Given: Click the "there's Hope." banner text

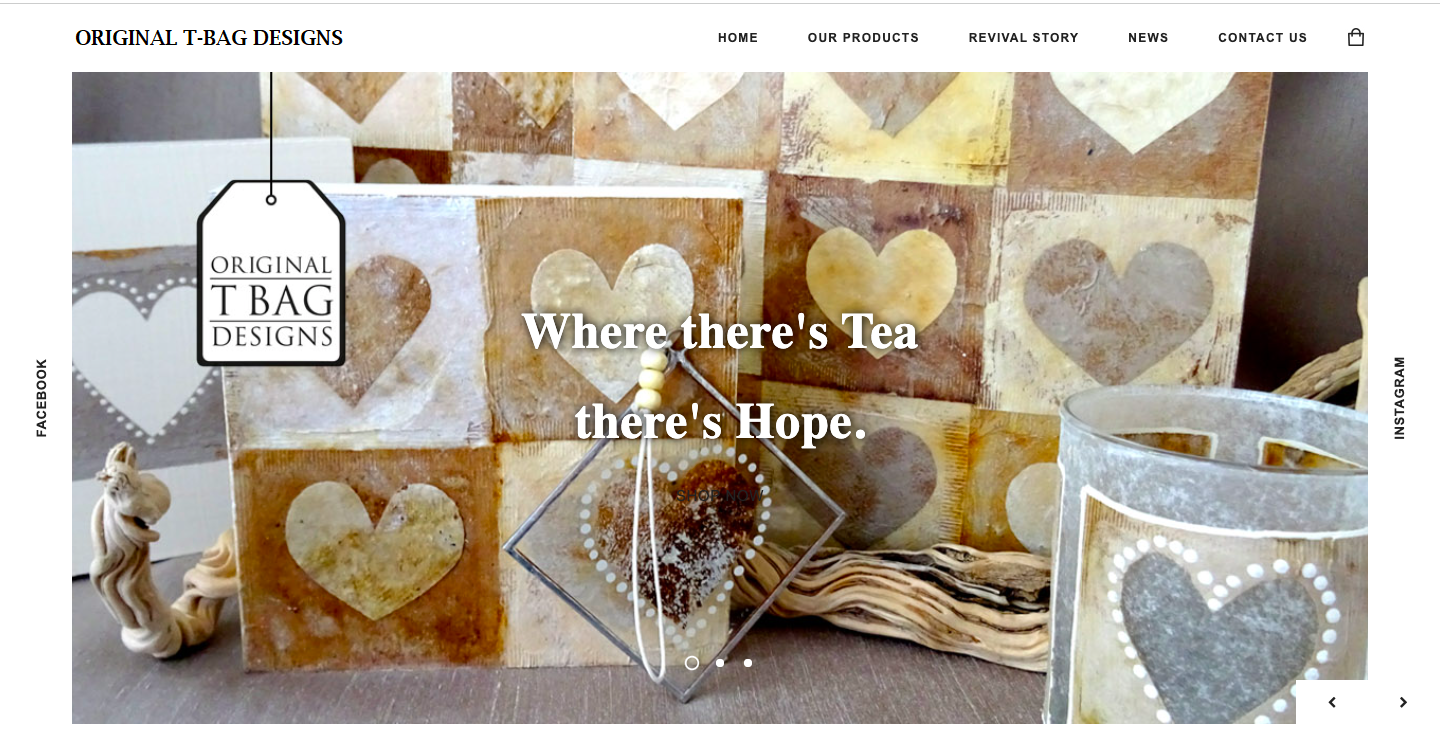Looking at the screenshot, I should (x=720, y=422).
